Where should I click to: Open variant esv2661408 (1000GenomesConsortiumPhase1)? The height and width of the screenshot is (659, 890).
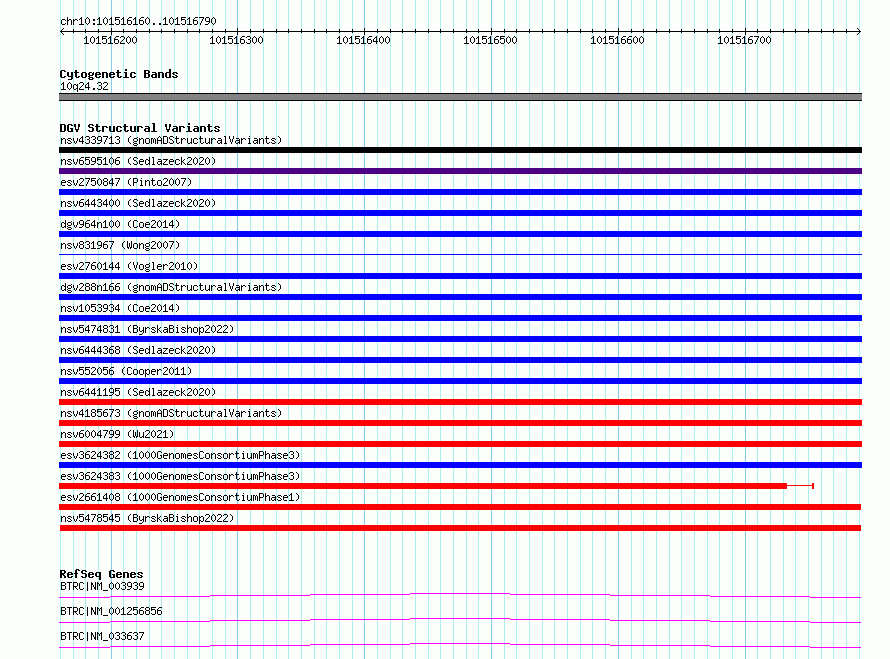[180, 497]
